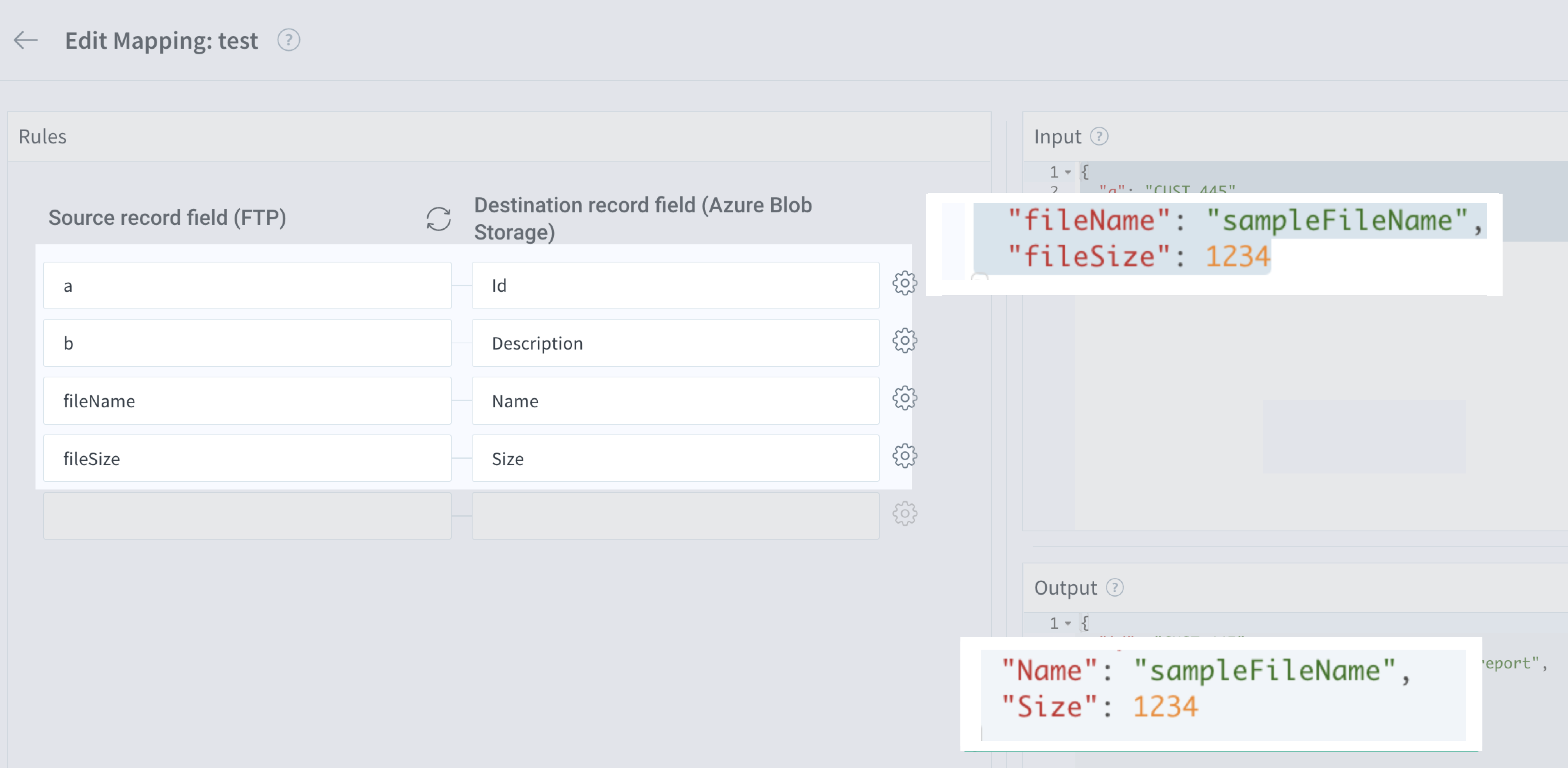Viewport: 1568px width, 768px height.
Task: Open the Output panel help
Action: click(1116, 587)
